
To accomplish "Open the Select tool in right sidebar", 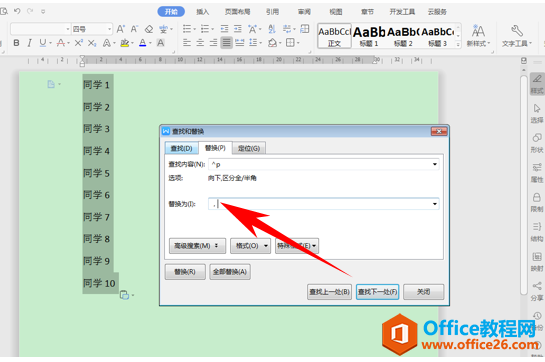I will [x=537, y=113].
